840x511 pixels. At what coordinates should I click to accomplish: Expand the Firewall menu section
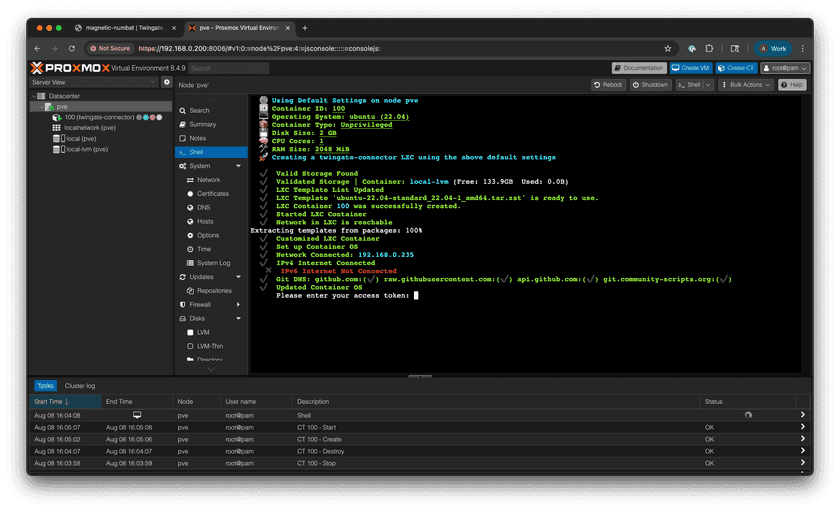click(238, 304)
